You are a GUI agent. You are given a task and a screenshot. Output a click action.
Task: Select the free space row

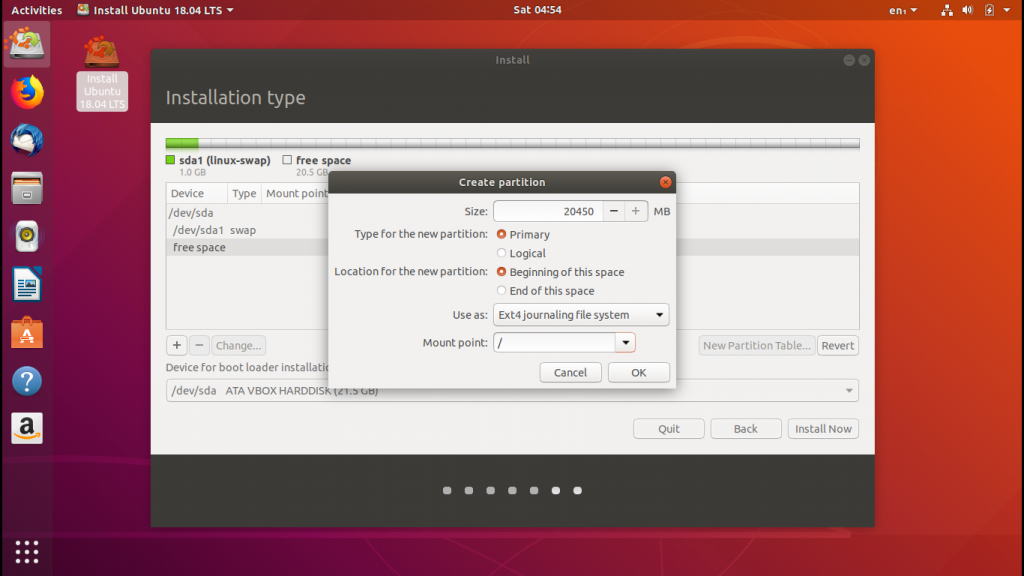click(x=248, y=247)
